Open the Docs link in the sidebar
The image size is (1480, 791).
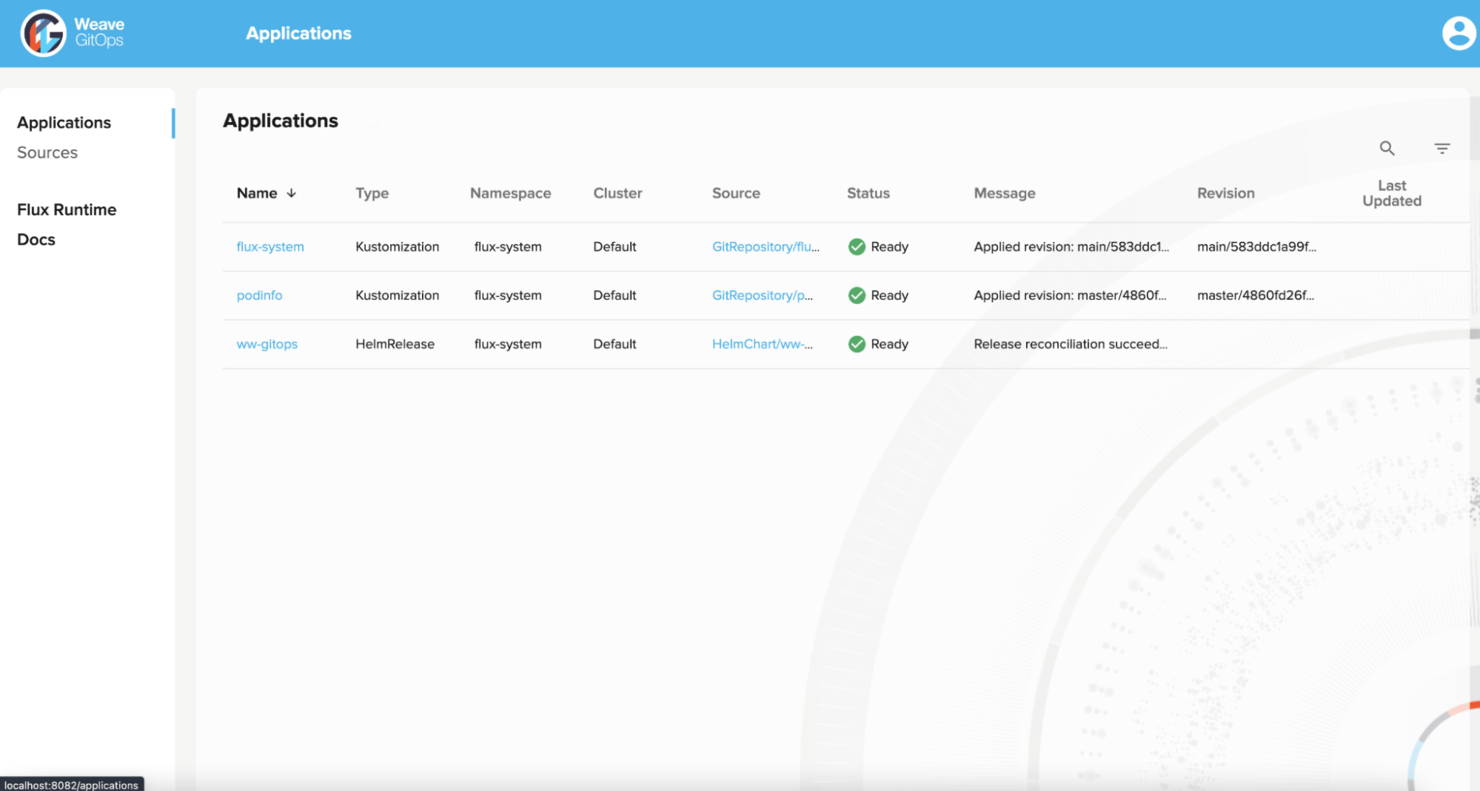(x=35, y=239)
